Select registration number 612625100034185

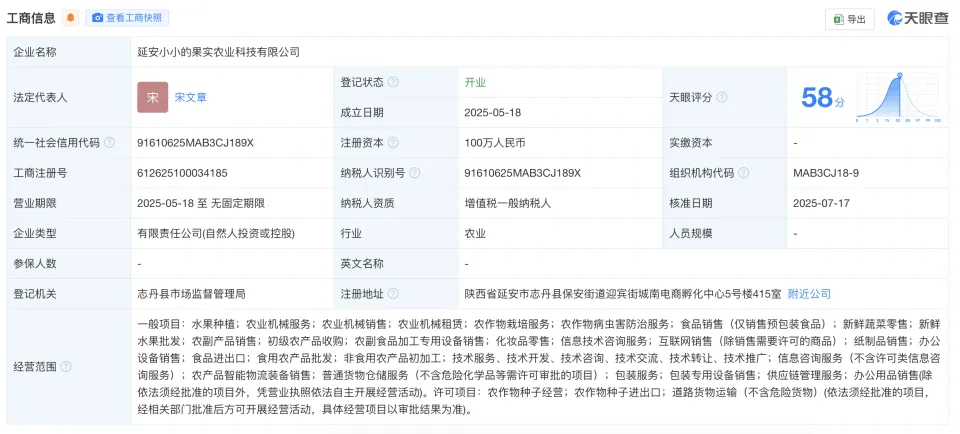pos(182,173)
